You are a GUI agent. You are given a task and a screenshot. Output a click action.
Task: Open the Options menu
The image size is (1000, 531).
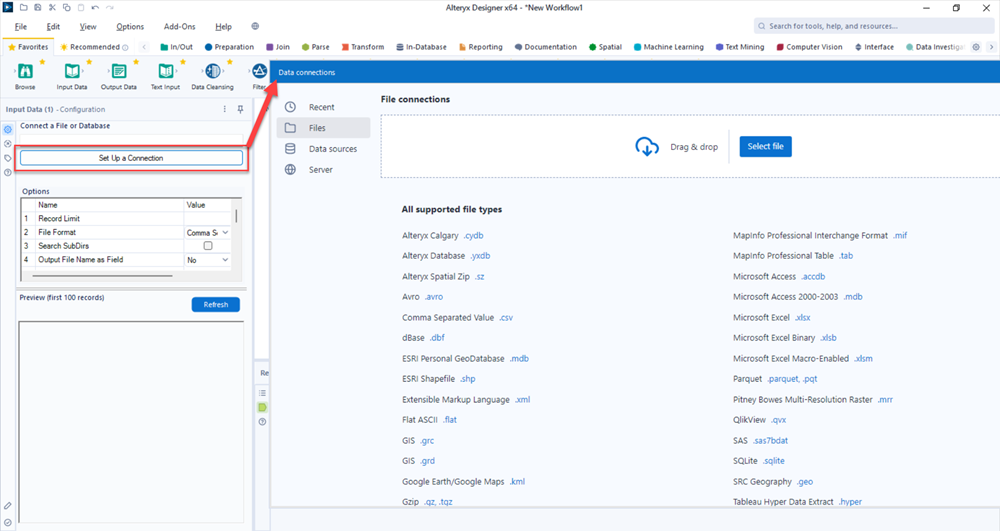pyautogui.click(x=130, y=27)
